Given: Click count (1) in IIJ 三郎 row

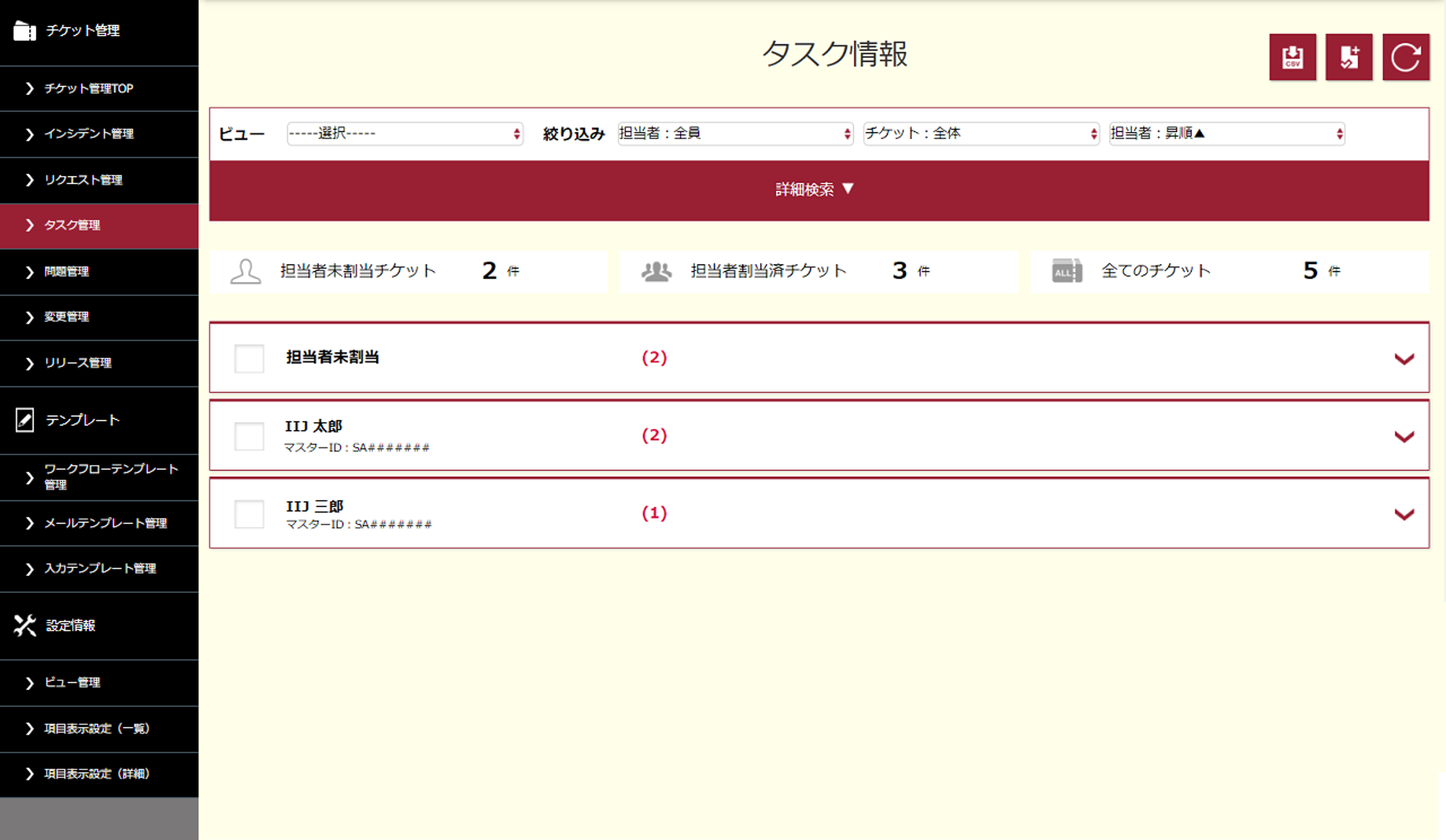Looking at the screenshot, I should [x=654, y=513].
